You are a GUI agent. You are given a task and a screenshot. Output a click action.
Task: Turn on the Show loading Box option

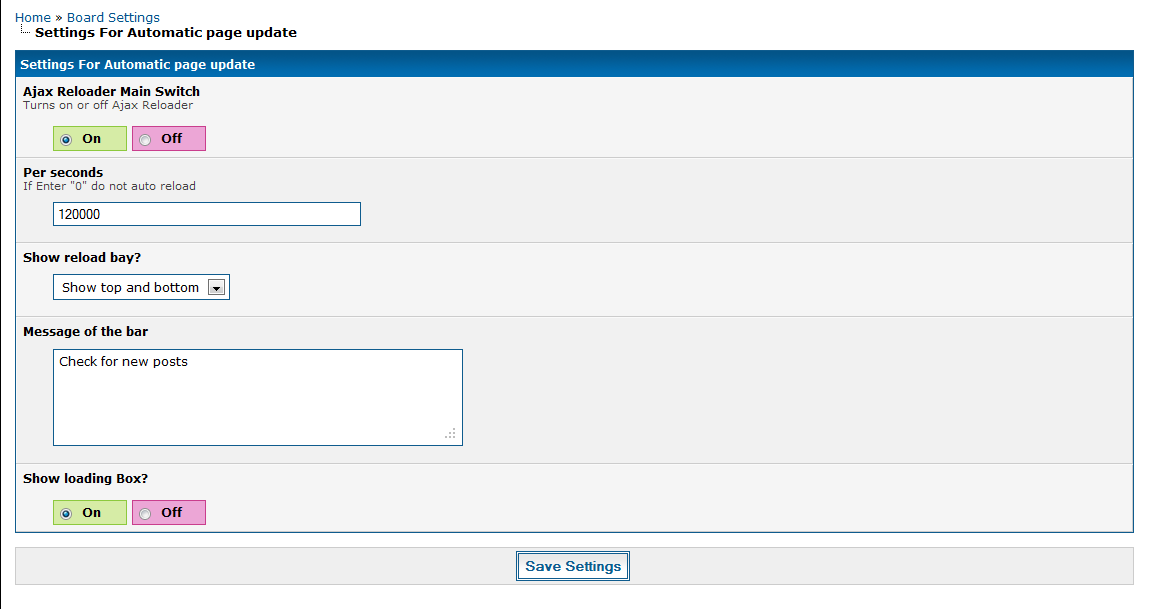(x=66, y=514)
